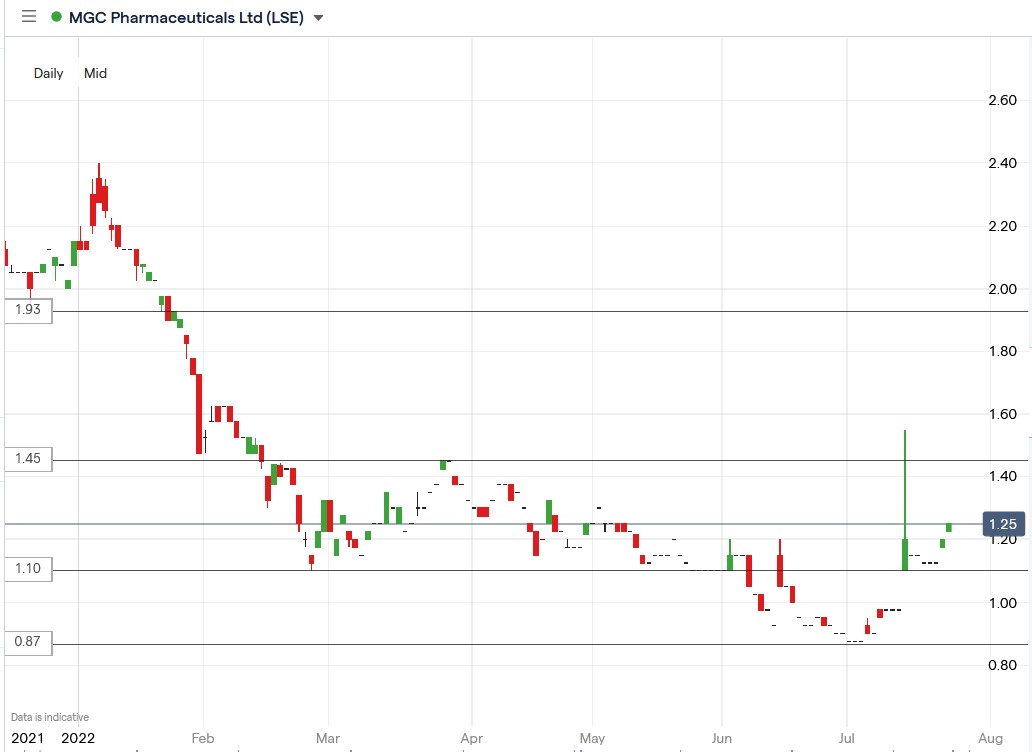The image size is (1032, 752).
Task: Toggle the Daily chart interval
Action: click(48, 73)
